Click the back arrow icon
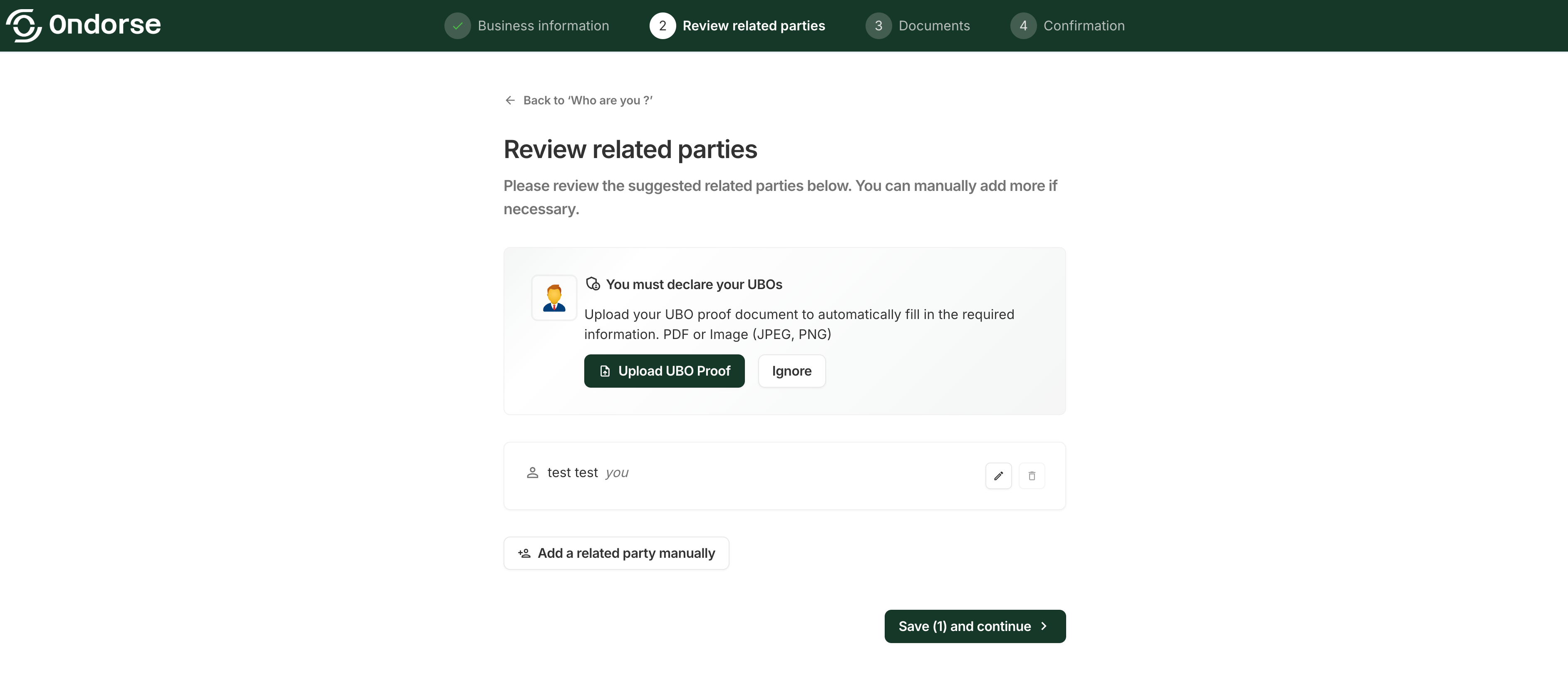Screen dimensions: 1568x673 click(x=510, y=100)
